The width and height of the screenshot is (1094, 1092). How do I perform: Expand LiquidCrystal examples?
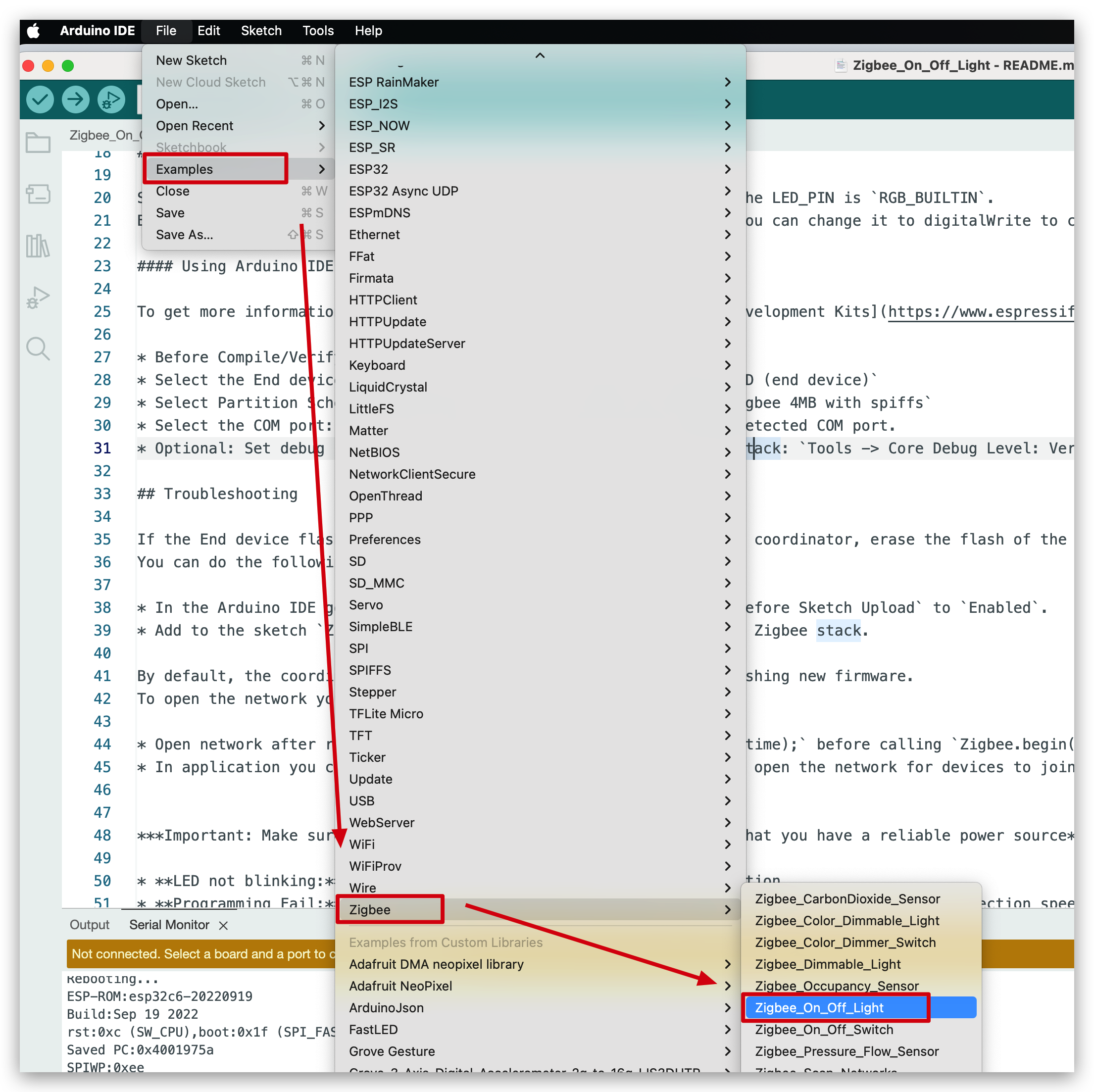click(540, 387)
